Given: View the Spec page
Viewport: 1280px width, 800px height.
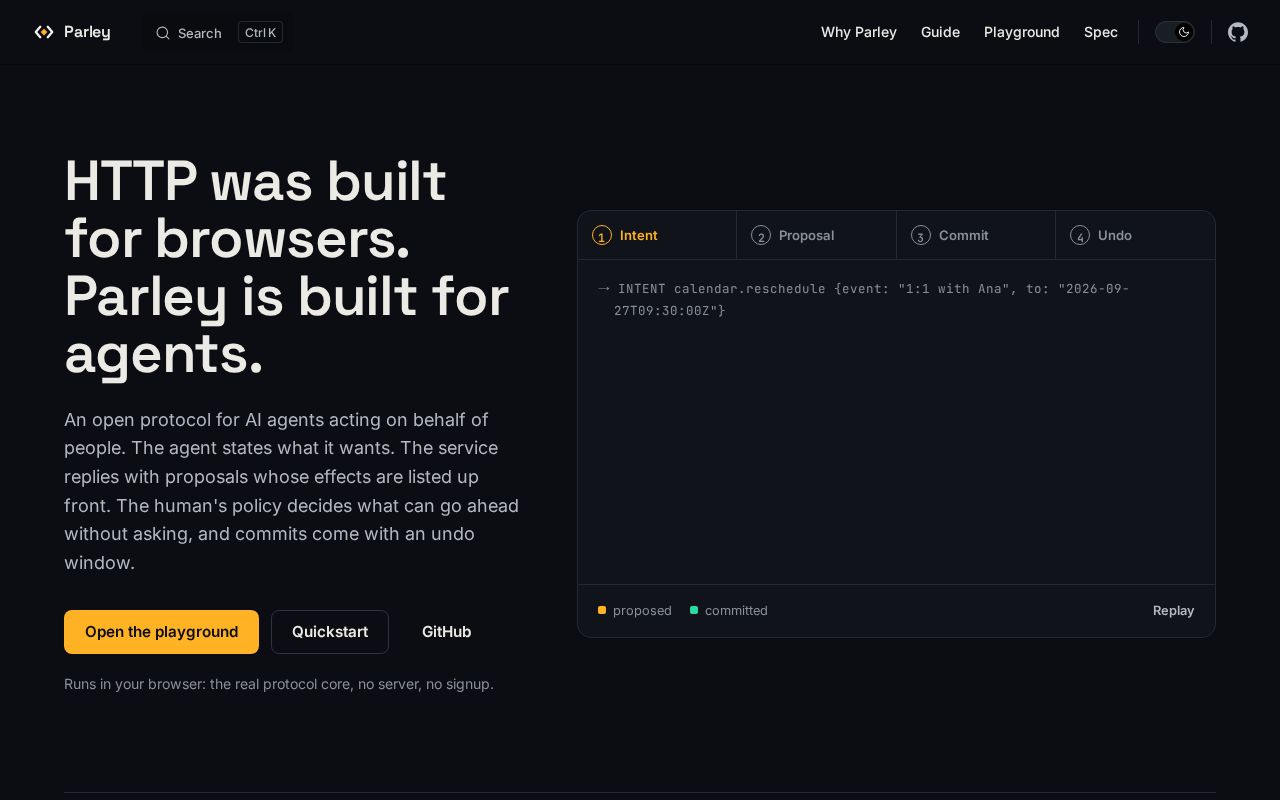Looking at the screenshot, I should (1101, 32).
